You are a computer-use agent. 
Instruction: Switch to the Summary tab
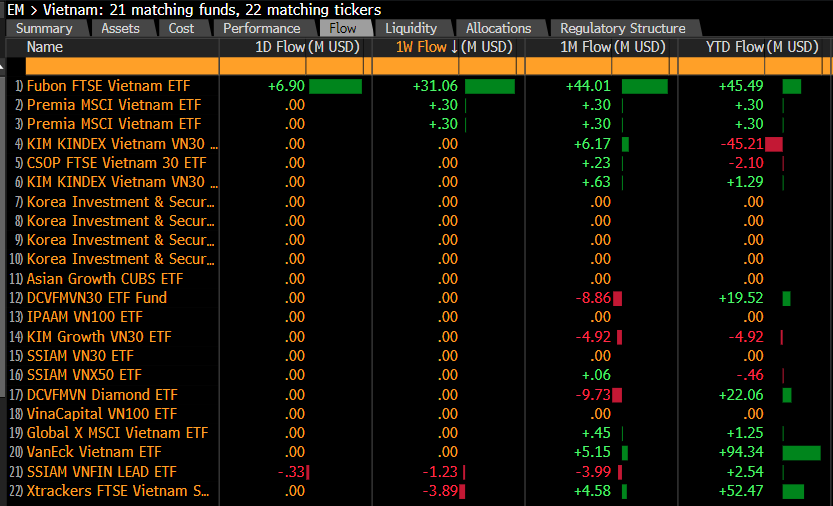[45, 29]
